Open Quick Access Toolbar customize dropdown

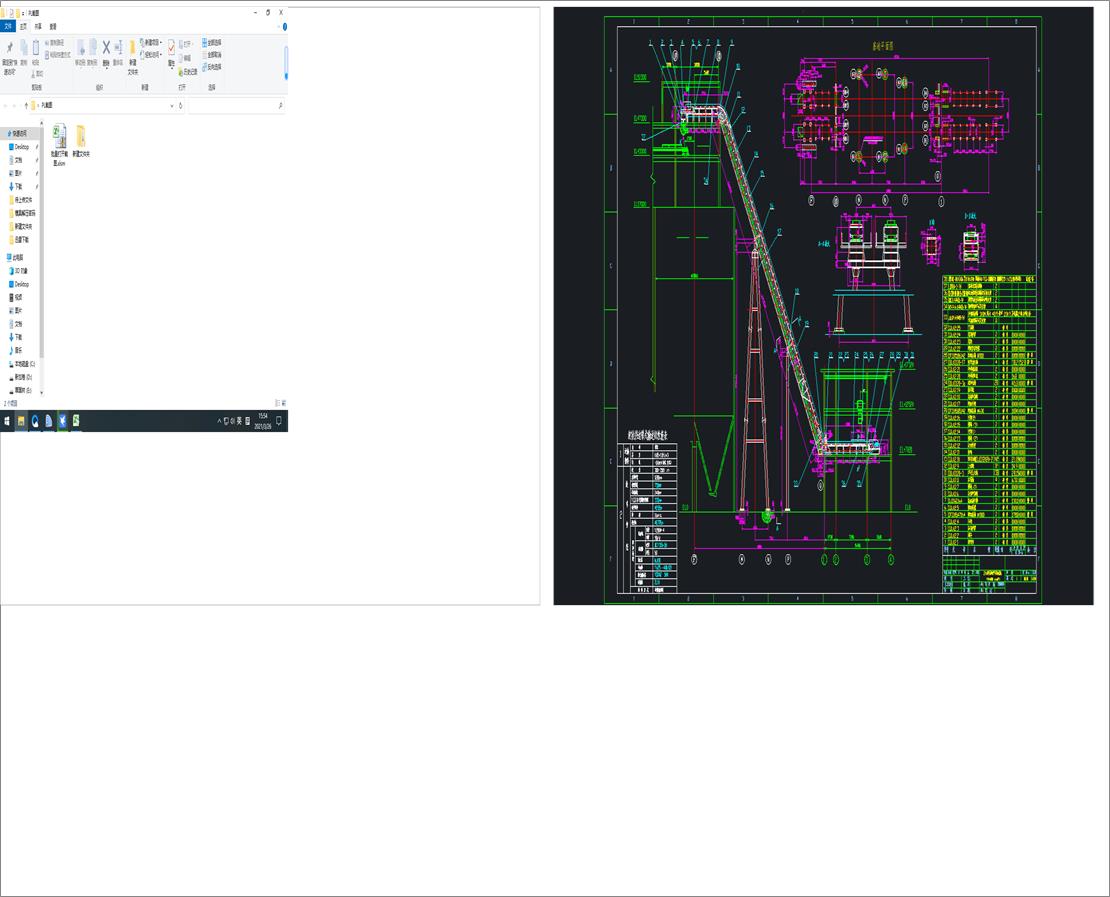tap(23, 13)
